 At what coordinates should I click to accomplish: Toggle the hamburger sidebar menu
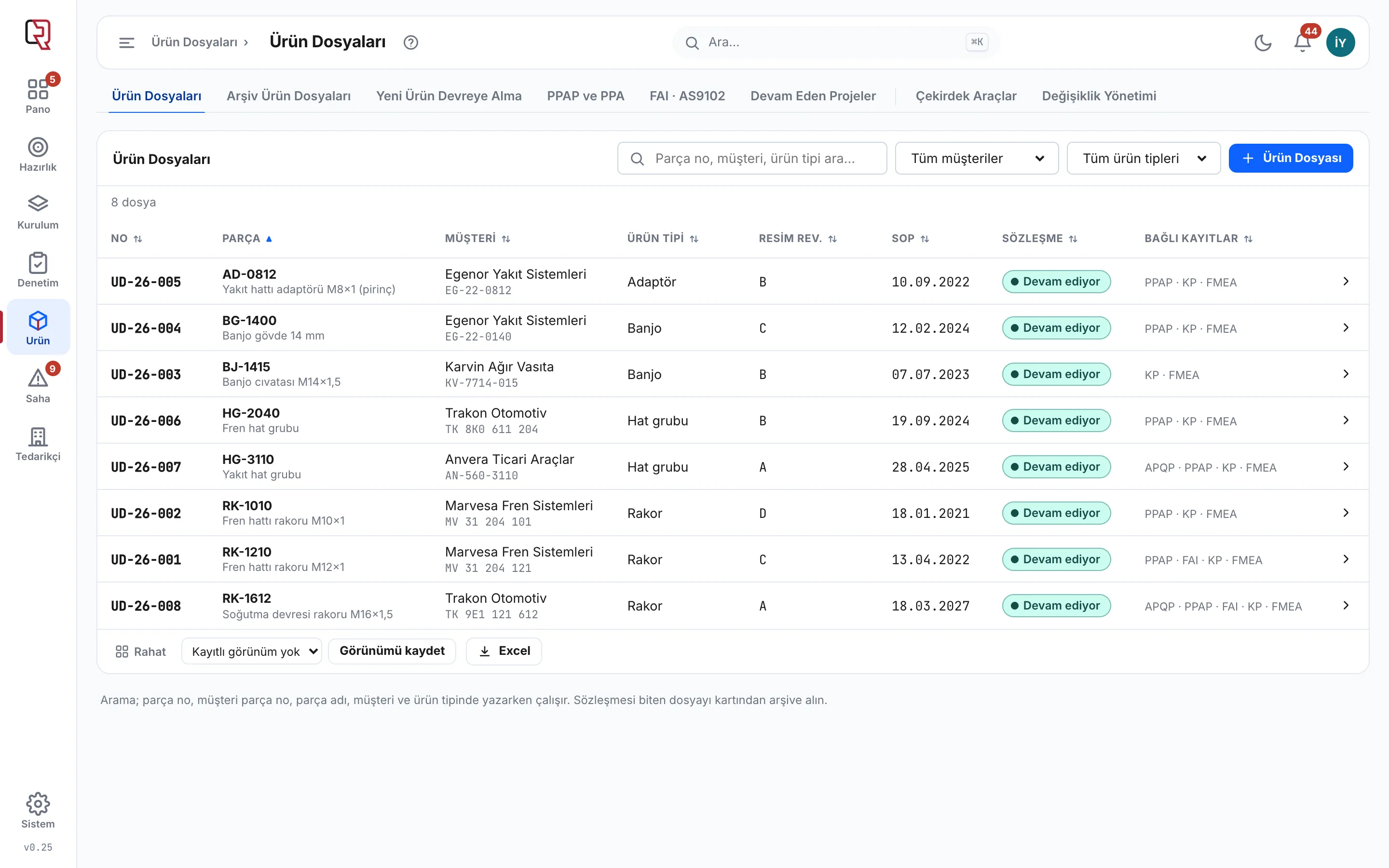coord(126,42)
